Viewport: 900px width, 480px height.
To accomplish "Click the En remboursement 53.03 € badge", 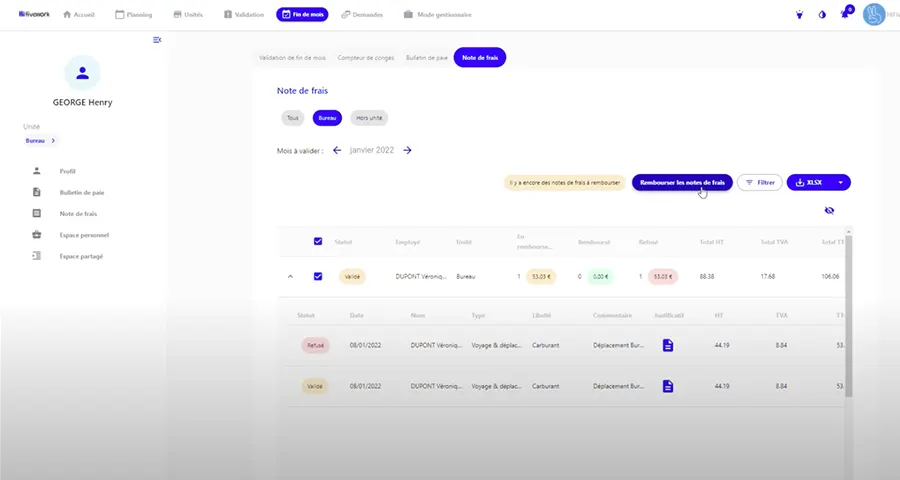I will [541, 277].
